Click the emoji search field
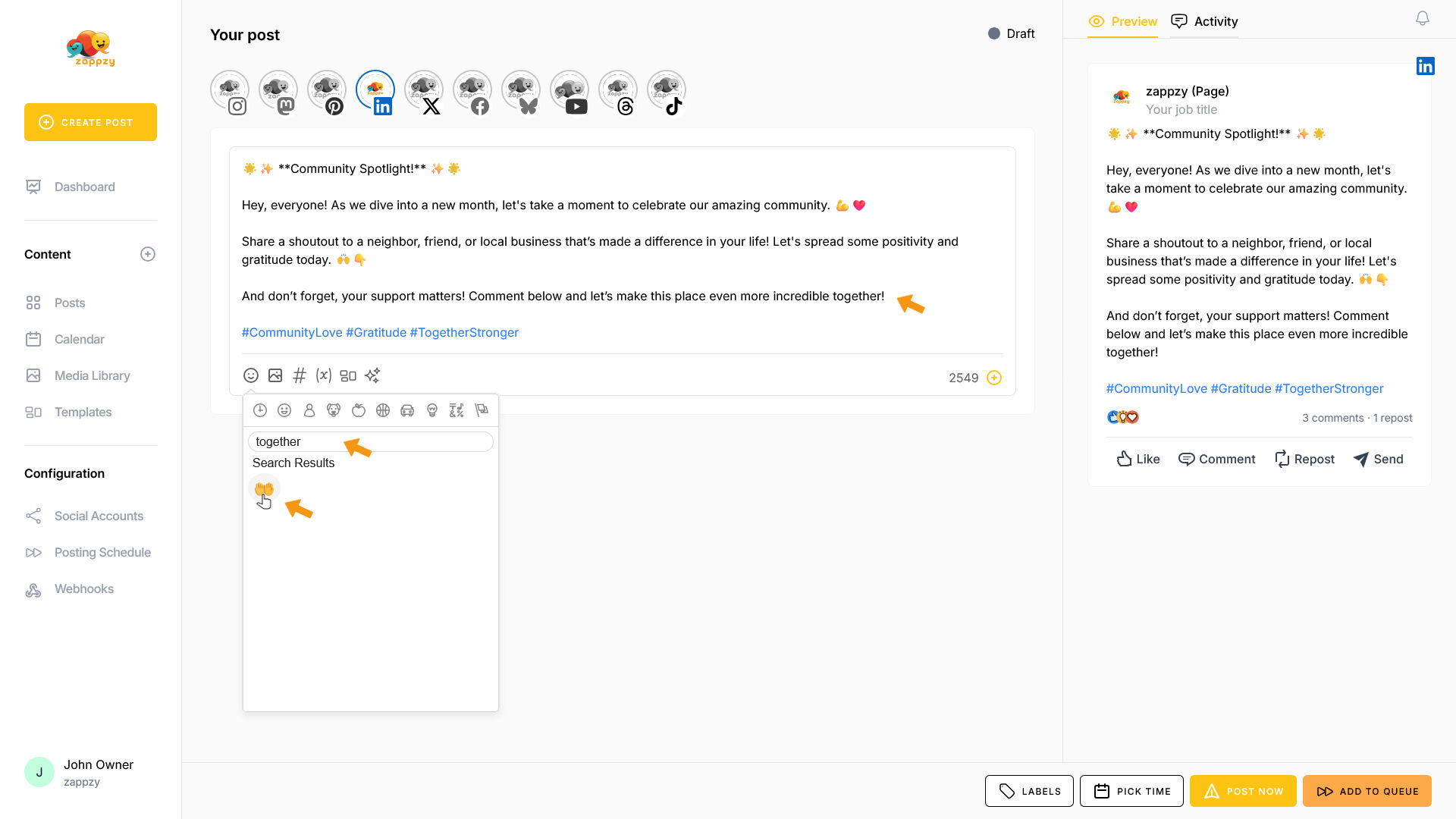This screenshot has width=1456, height=819. 370,441
